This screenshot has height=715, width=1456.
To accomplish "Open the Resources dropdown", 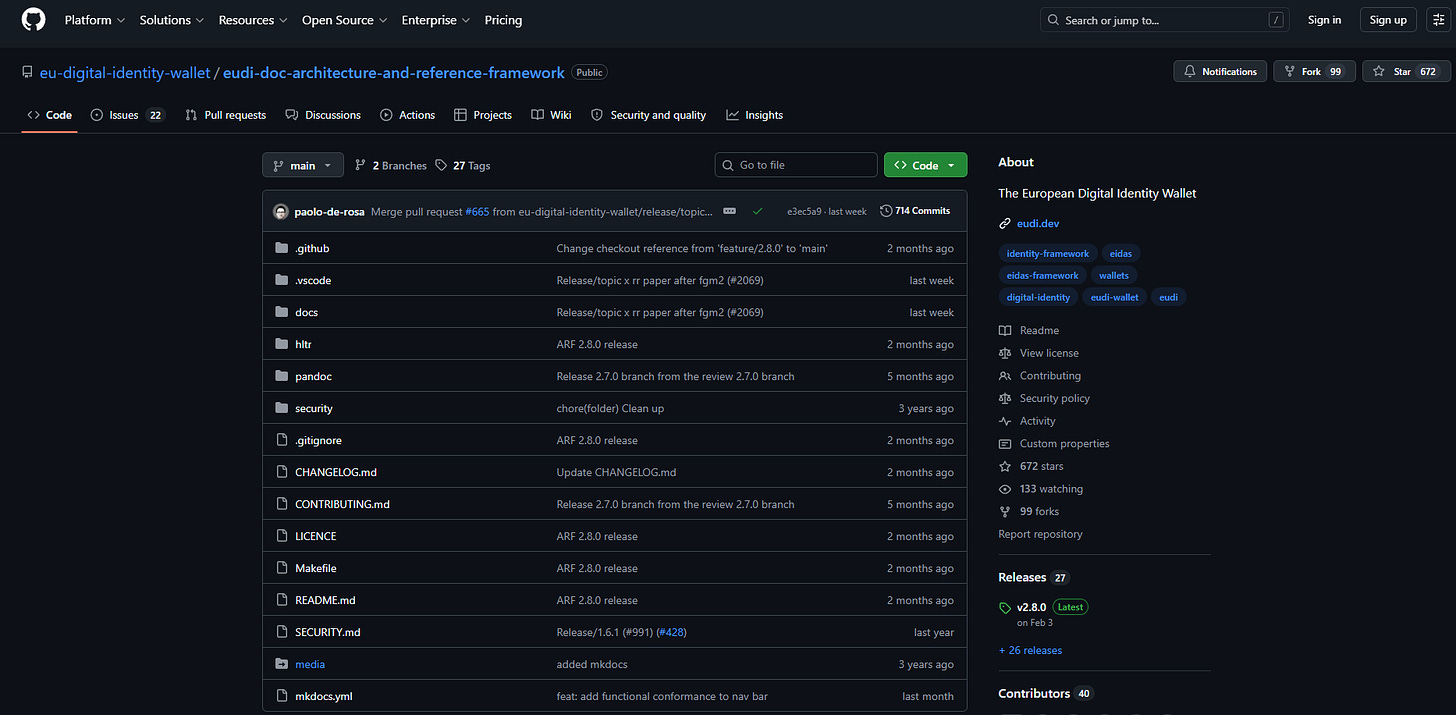I will coord(252,20).
